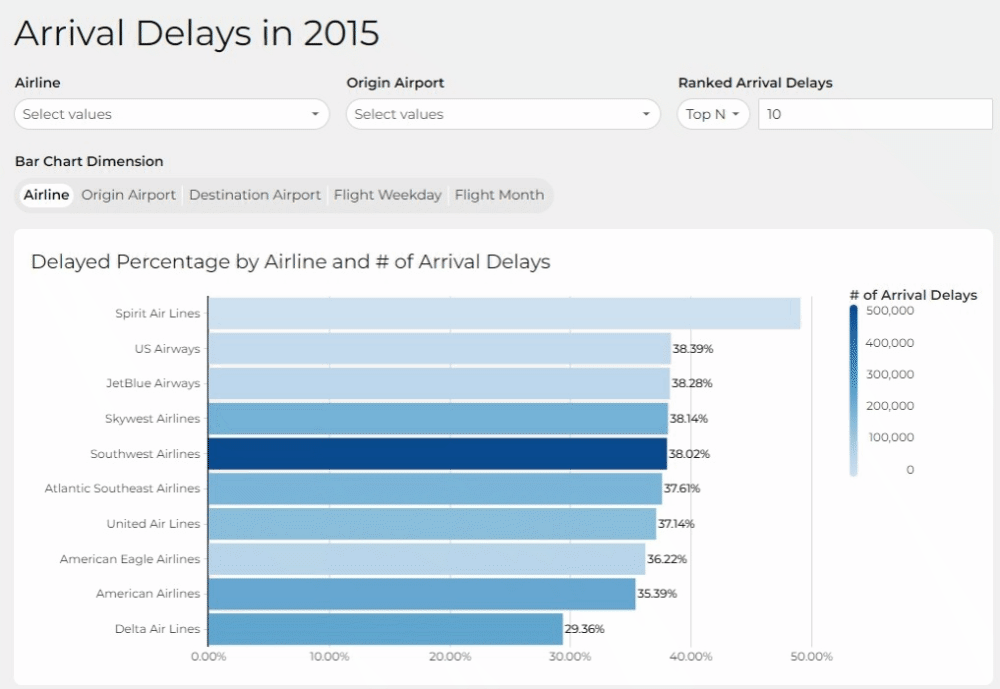
Task: Click the American Eagle Airlines axis label
Action: (x=130, y=559)
